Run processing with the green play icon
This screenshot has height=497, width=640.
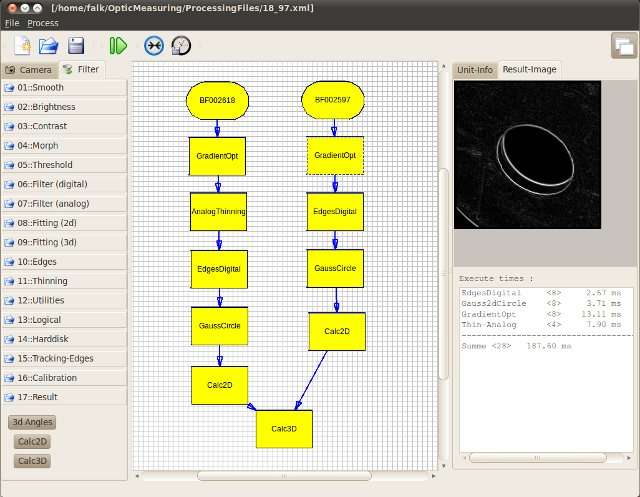(x=118, y=45)
